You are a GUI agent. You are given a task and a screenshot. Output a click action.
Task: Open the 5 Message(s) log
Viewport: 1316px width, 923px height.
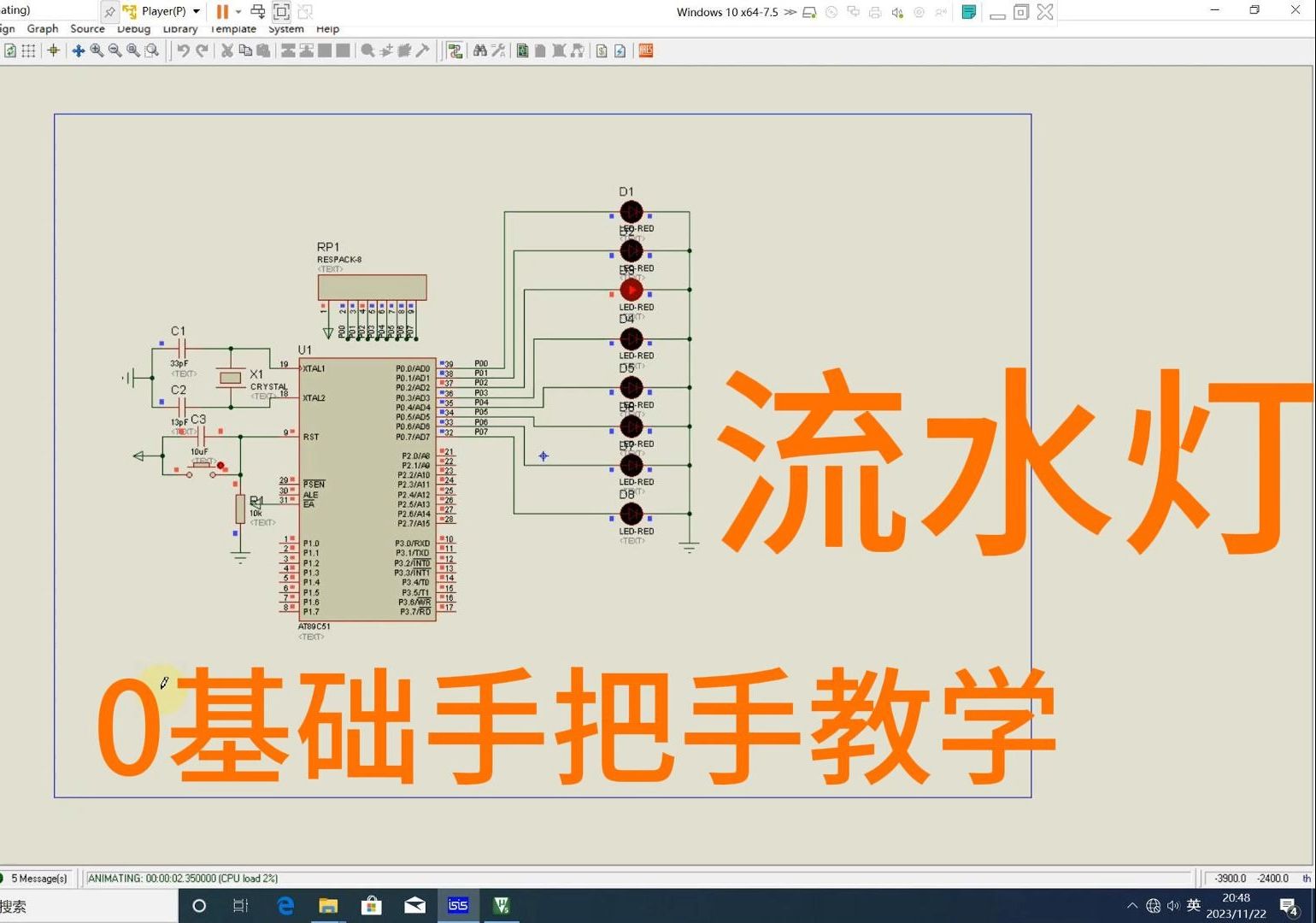(x=38, y=878)
